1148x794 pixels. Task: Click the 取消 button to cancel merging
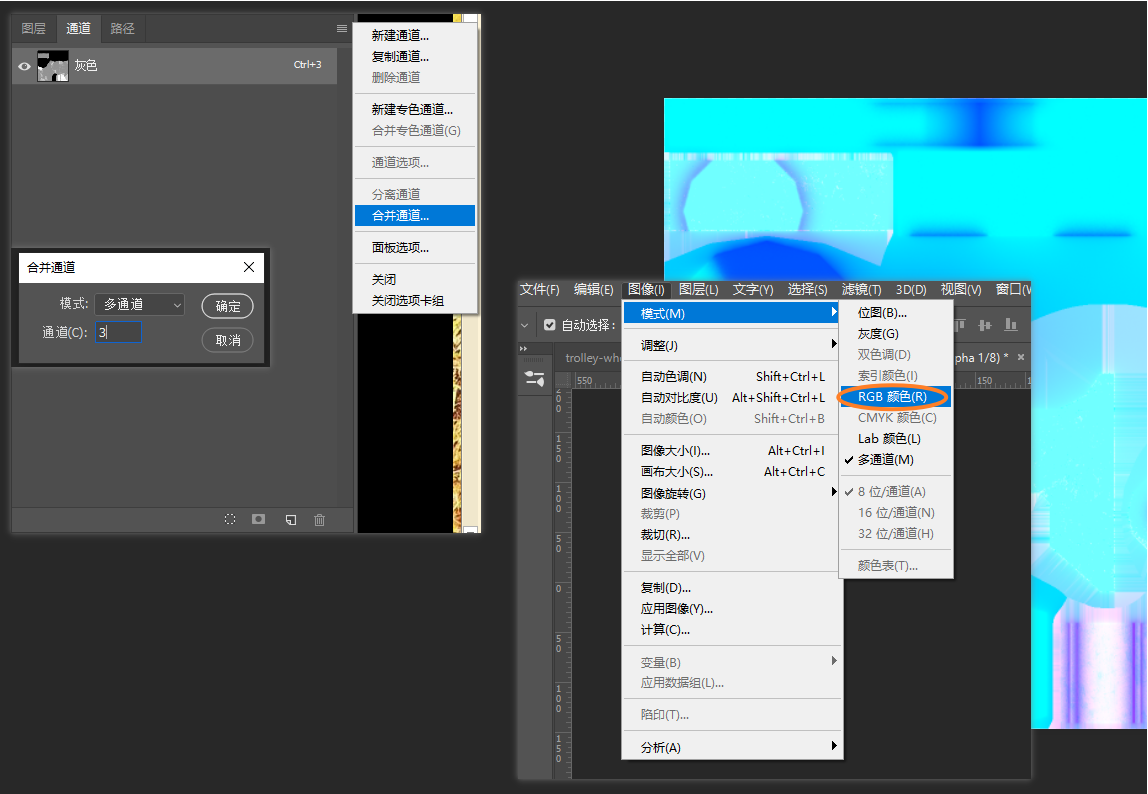click(227, 339)
